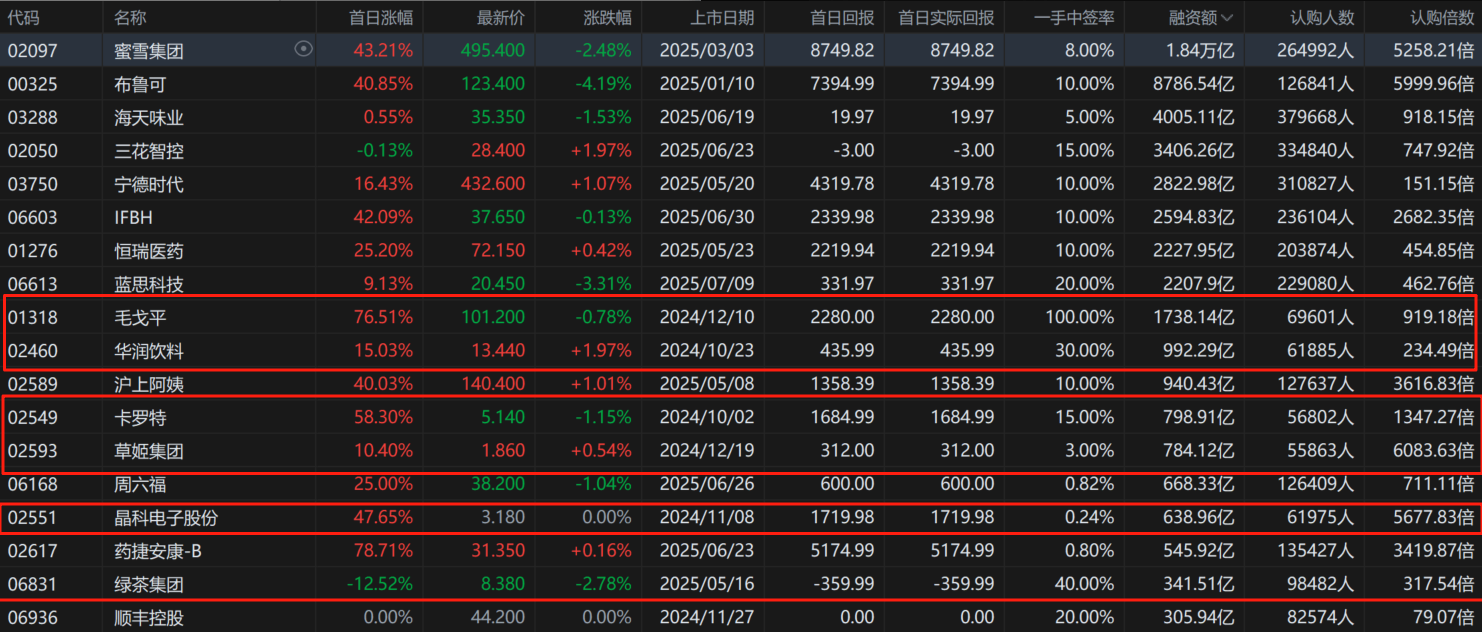
Task: Select the 周六福 stock name
Action: coord(139,484)
